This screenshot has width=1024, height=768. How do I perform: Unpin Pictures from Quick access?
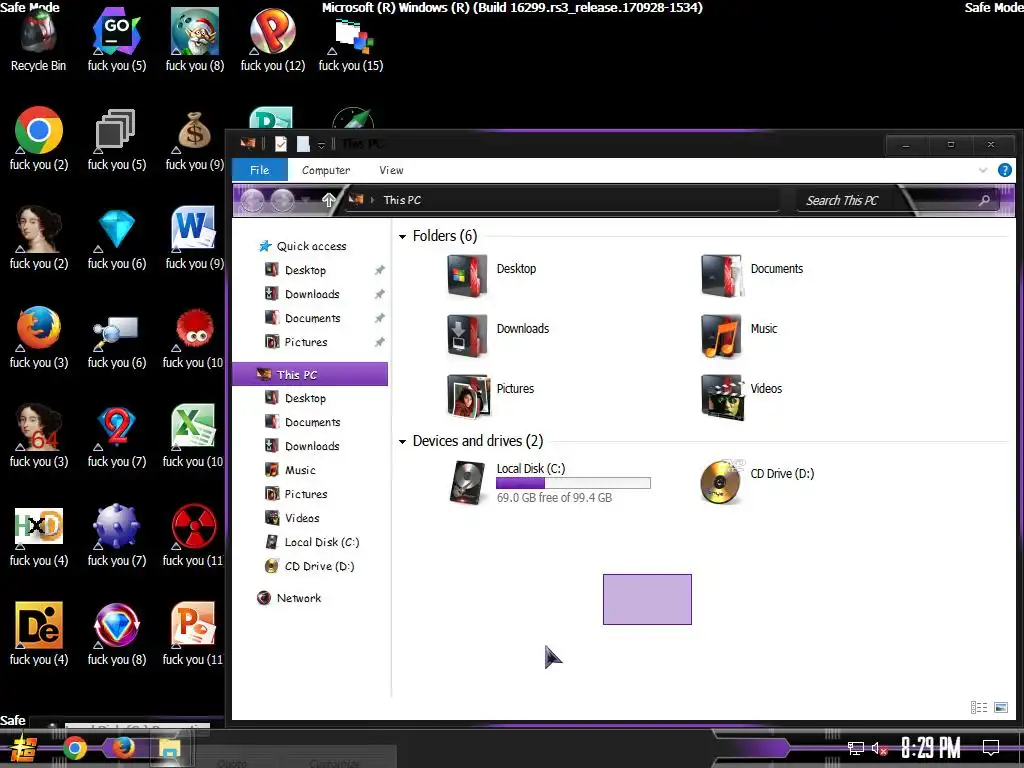click(379, 342)
